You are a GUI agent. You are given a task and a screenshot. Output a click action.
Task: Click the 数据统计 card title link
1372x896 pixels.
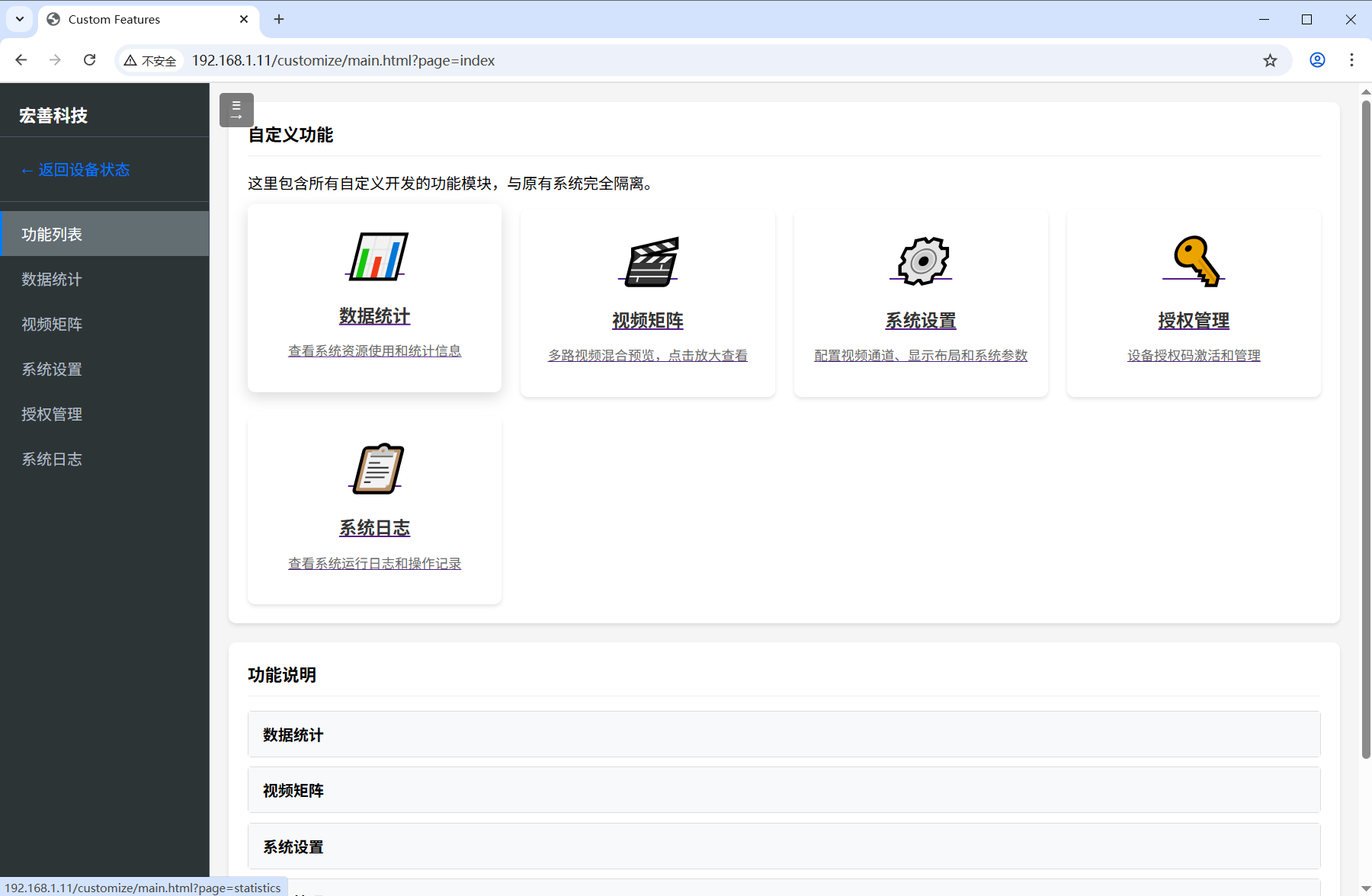tap(374, 316)
